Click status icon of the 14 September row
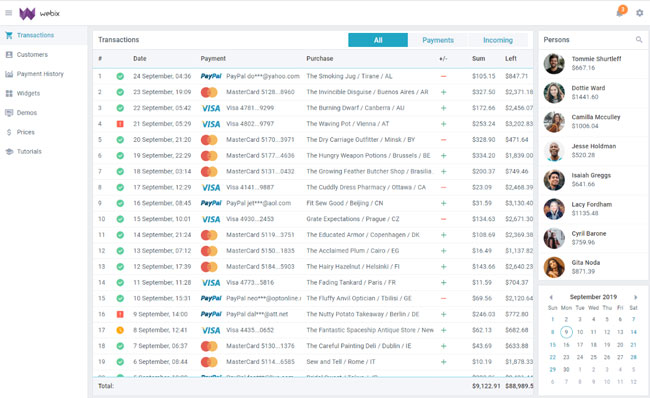Image resolution: width=650 pixels, height=398 pixels. click(120, 235)
